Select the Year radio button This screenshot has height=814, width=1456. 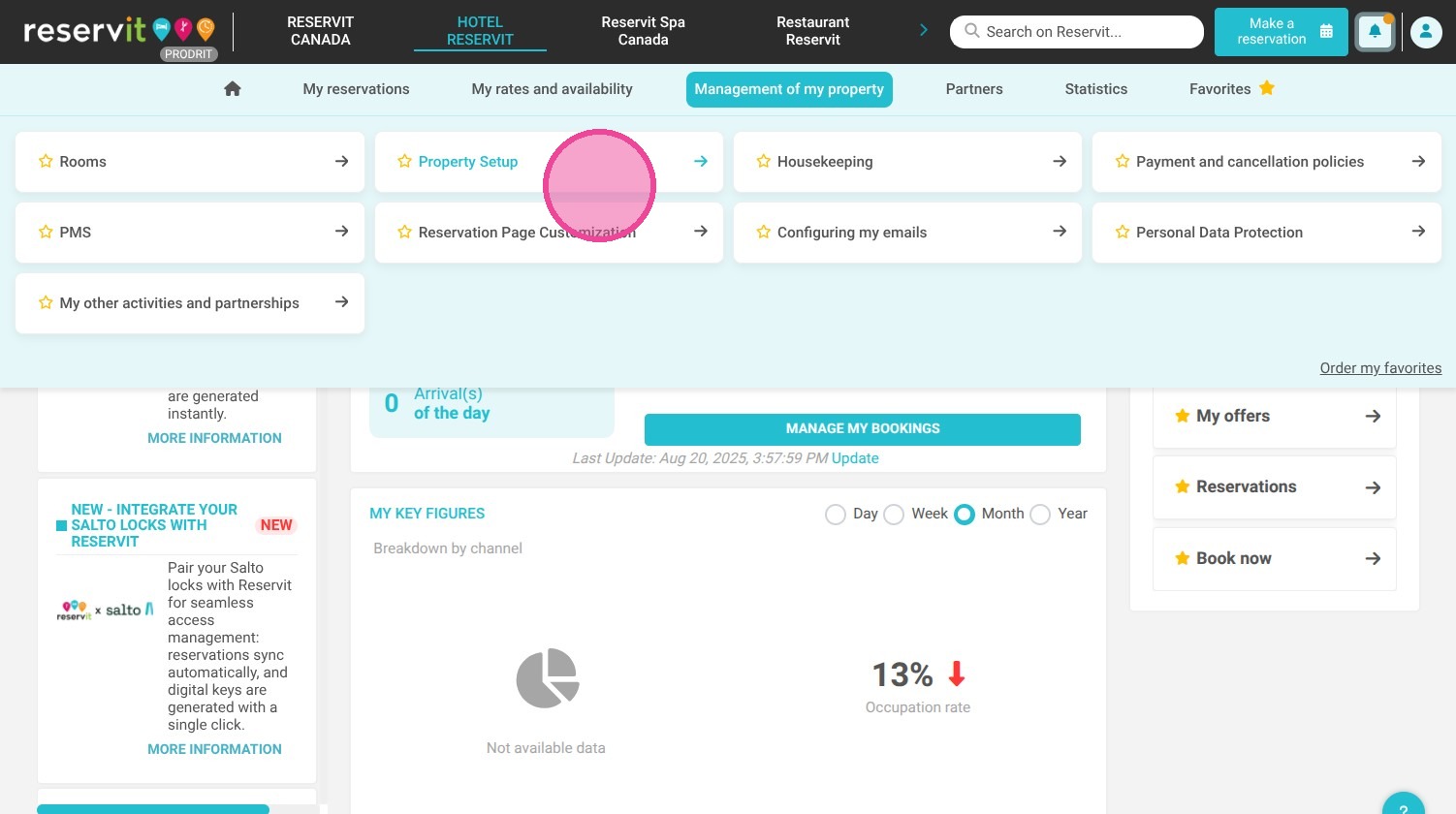tap(1040, 515)
